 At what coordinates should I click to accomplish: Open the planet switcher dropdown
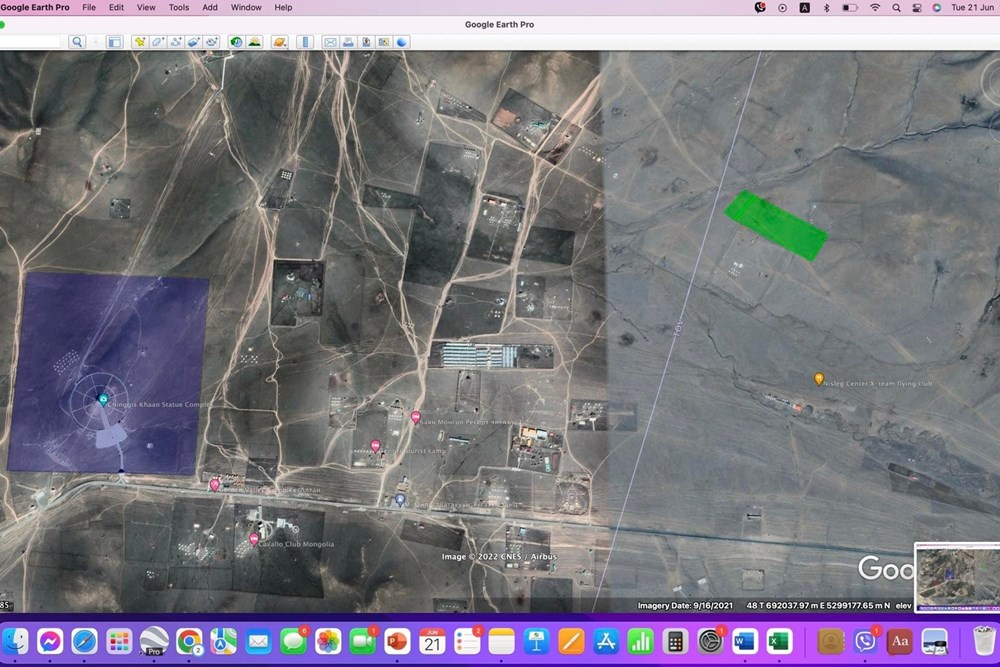(x=279, y=42)
